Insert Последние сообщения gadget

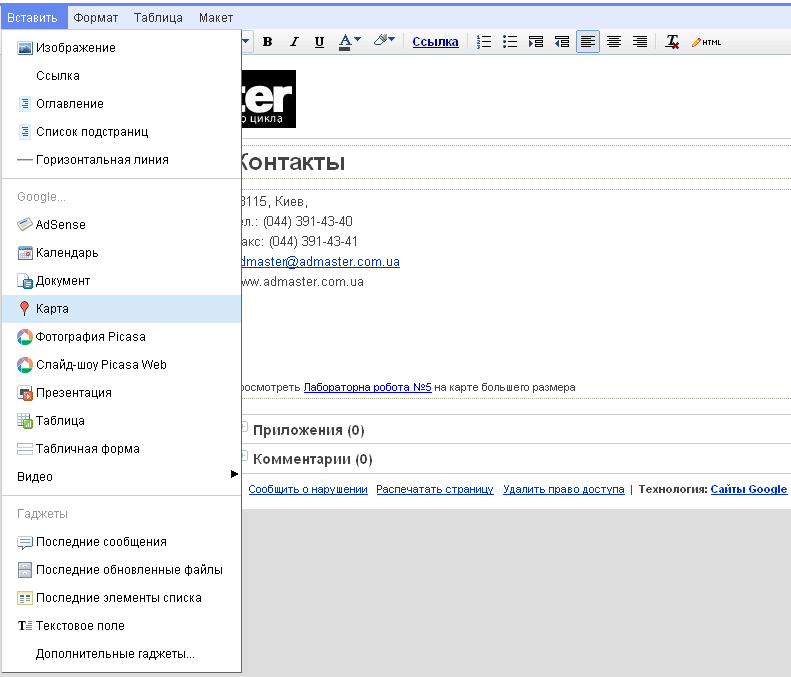click(x=121, y=542)
